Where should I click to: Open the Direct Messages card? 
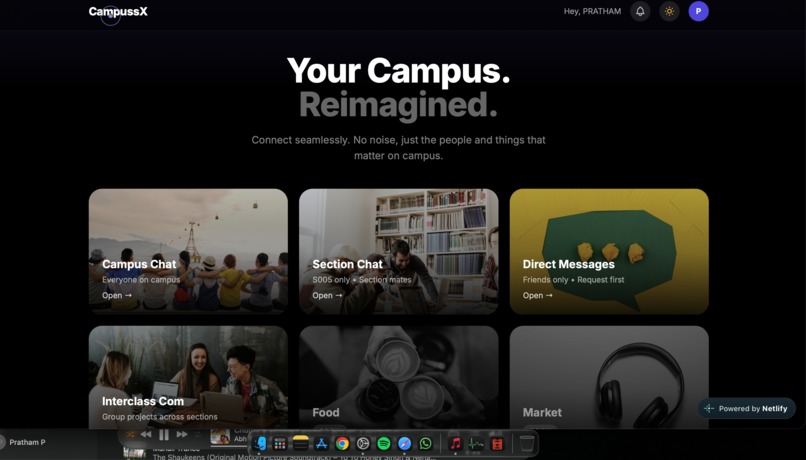609,251
